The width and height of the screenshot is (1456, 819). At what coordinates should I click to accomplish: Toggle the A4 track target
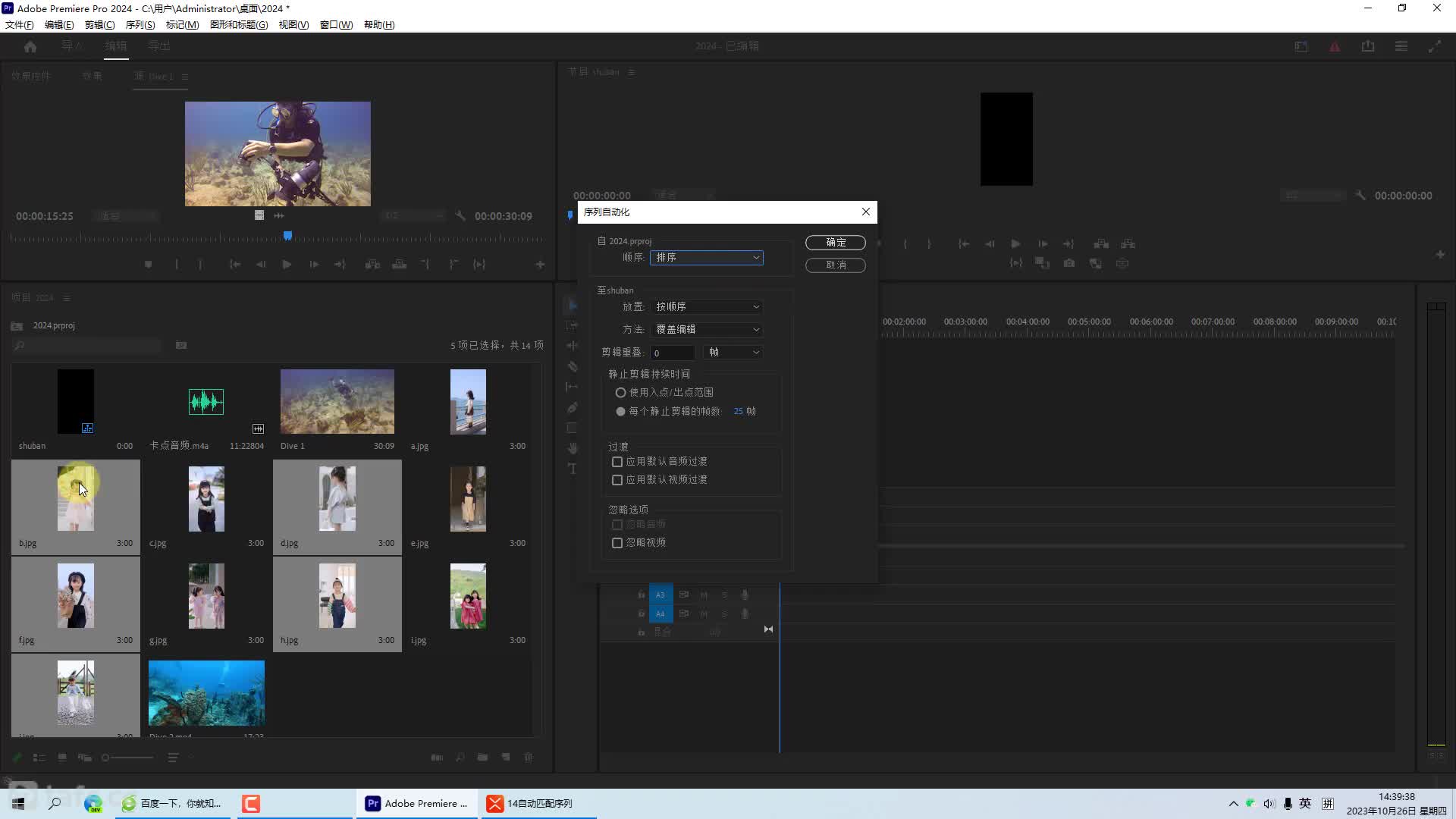pos(661,613)
